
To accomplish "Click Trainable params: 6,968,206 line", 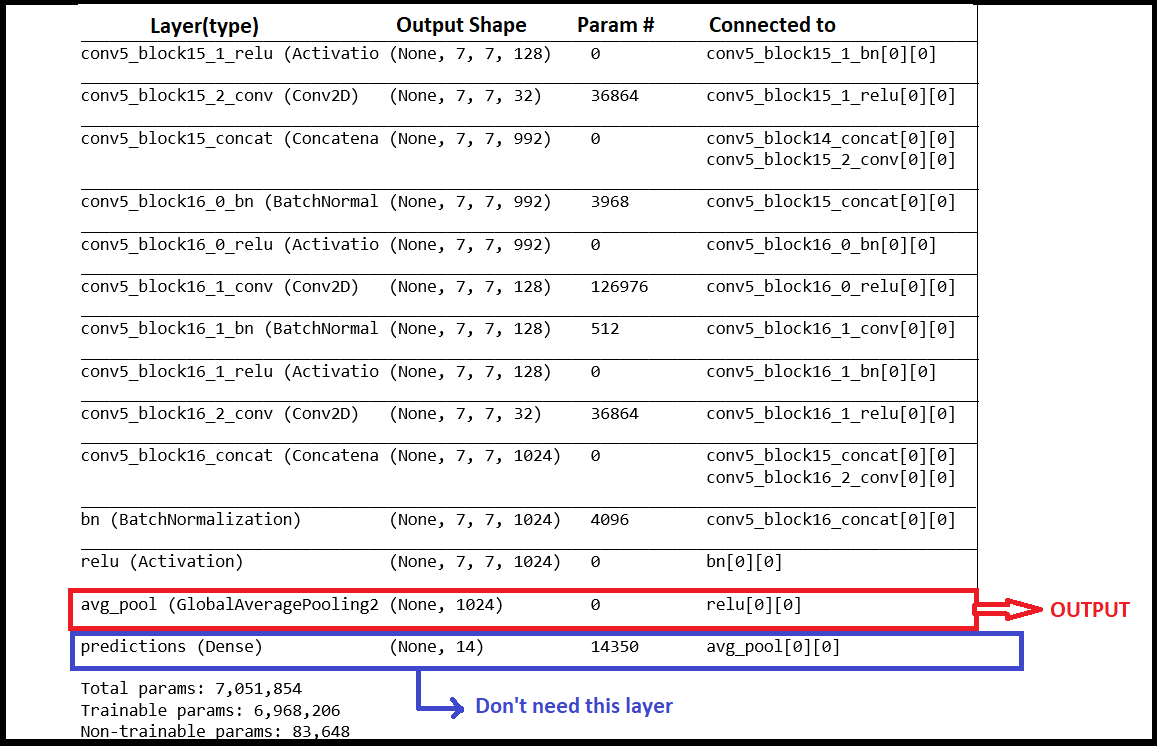I will tap(210, 711).
